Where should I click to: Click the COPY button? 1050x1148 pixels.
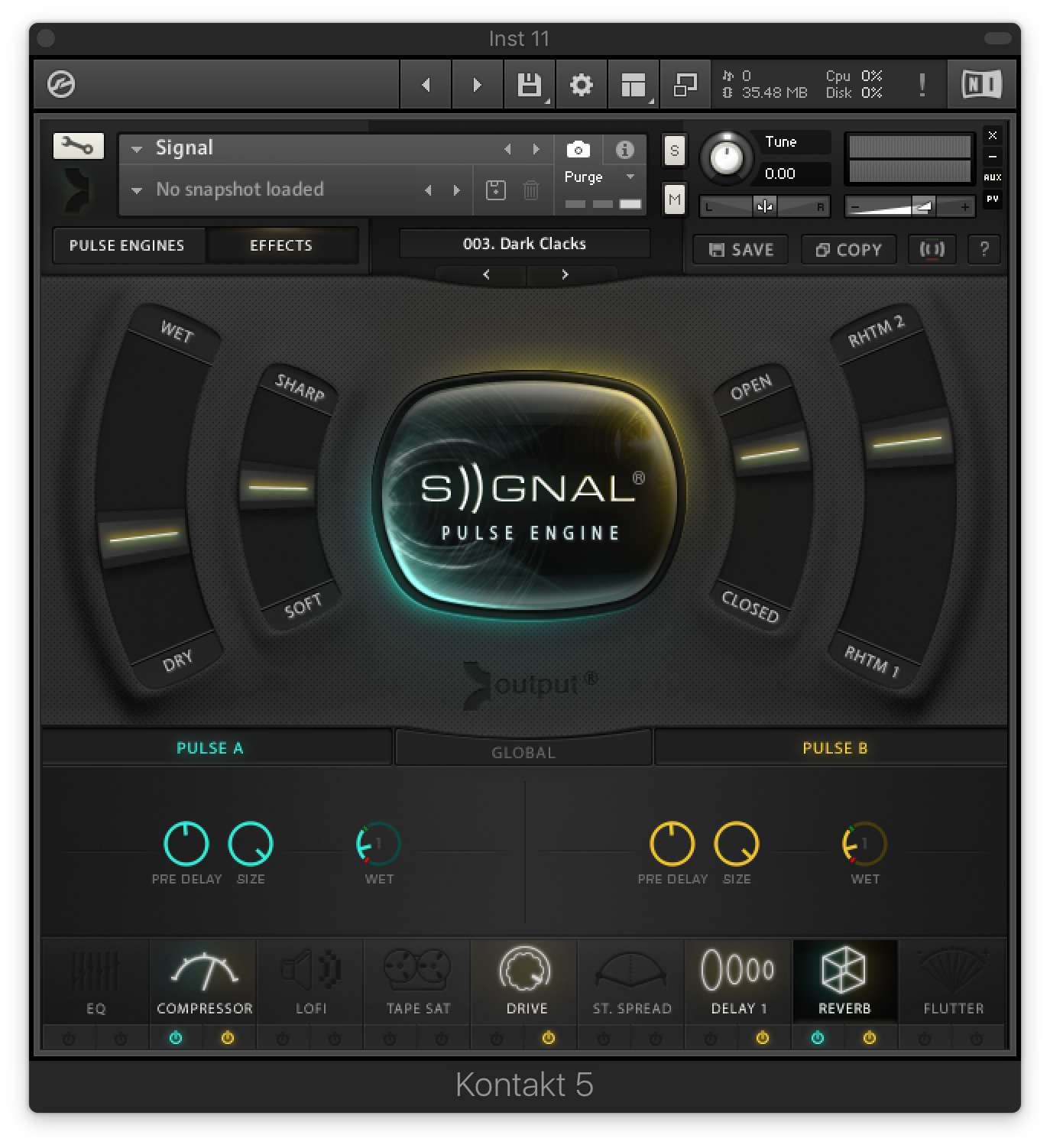pyautogui.click(x=848, y=250)
